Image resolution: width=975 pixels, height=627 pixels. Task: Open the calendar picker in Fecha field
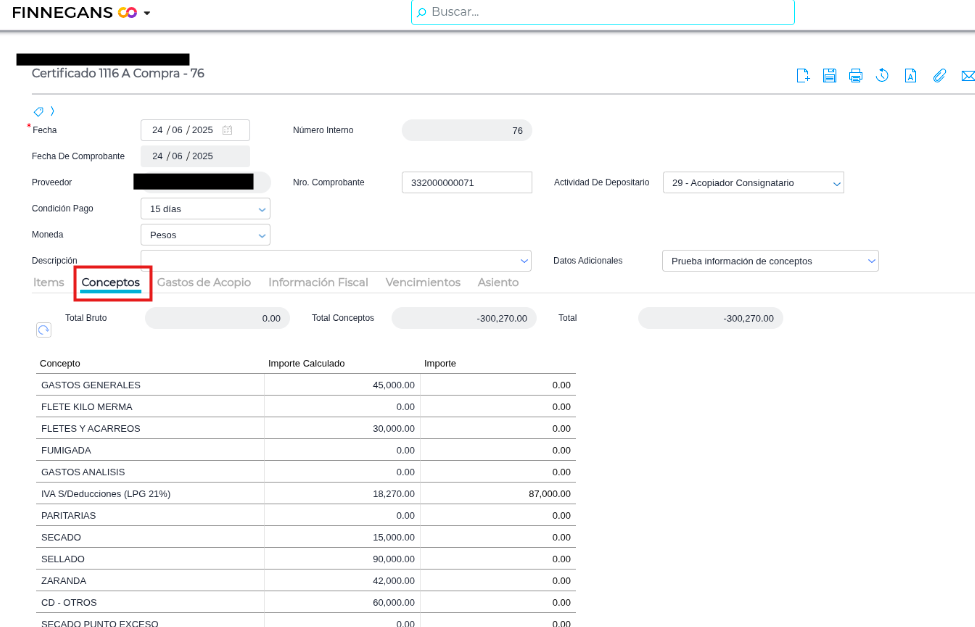coord(227,130)
